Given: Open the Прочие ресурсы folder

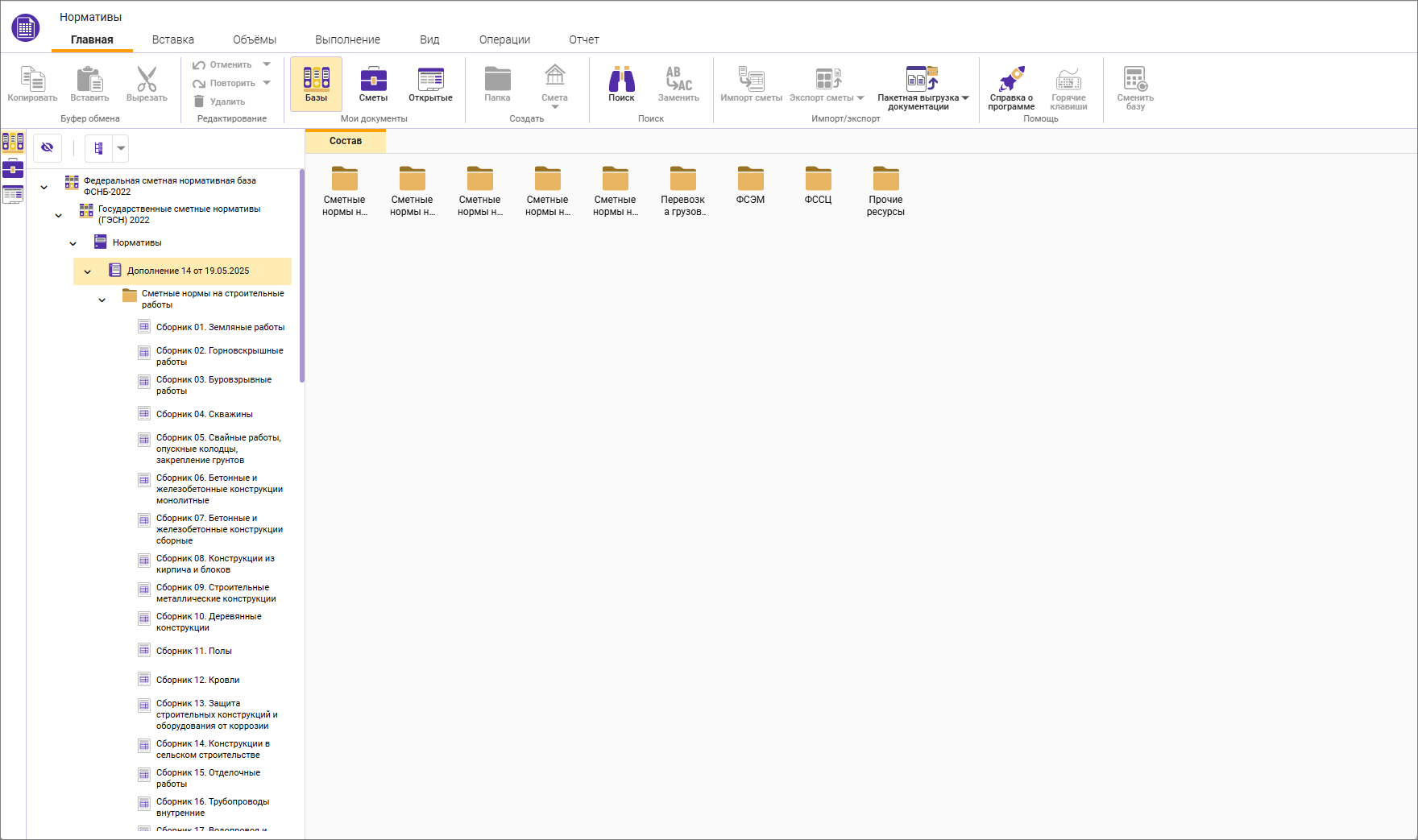Looking at the screenshot, I should click(885, 191).
